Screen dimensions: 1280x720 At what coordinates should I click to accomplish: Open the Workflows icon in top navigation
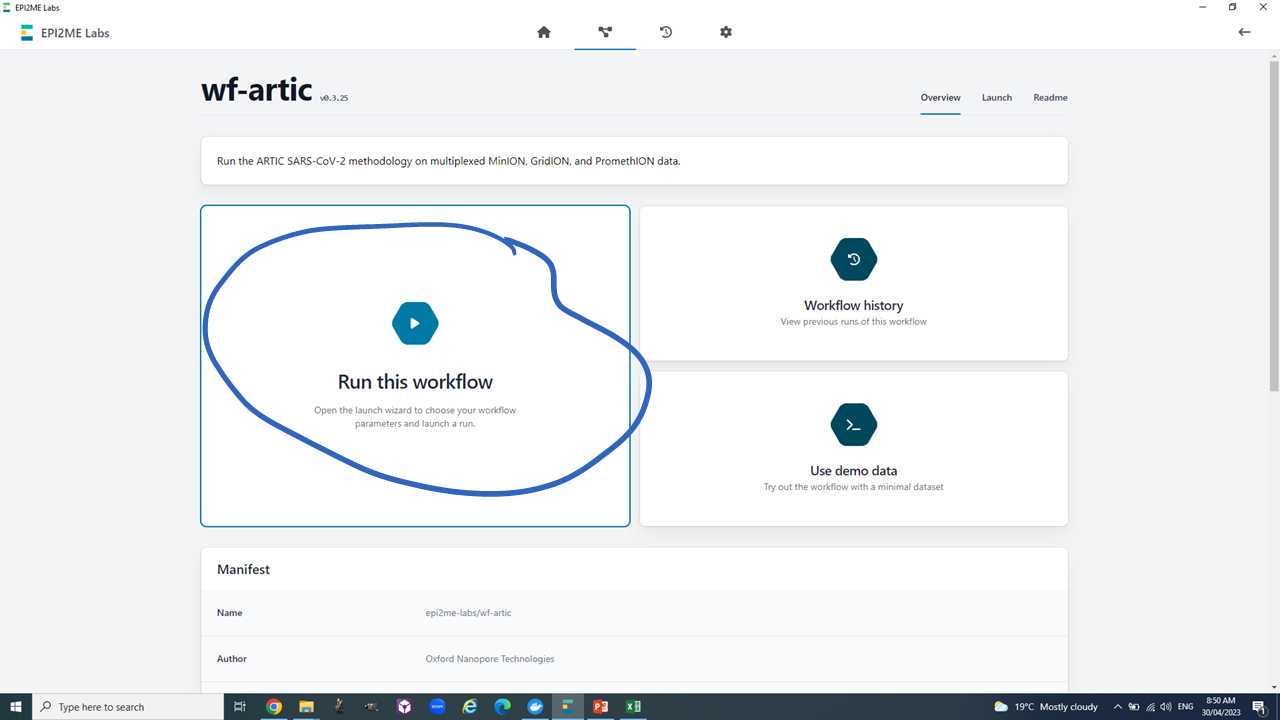(x=605, y=32)
